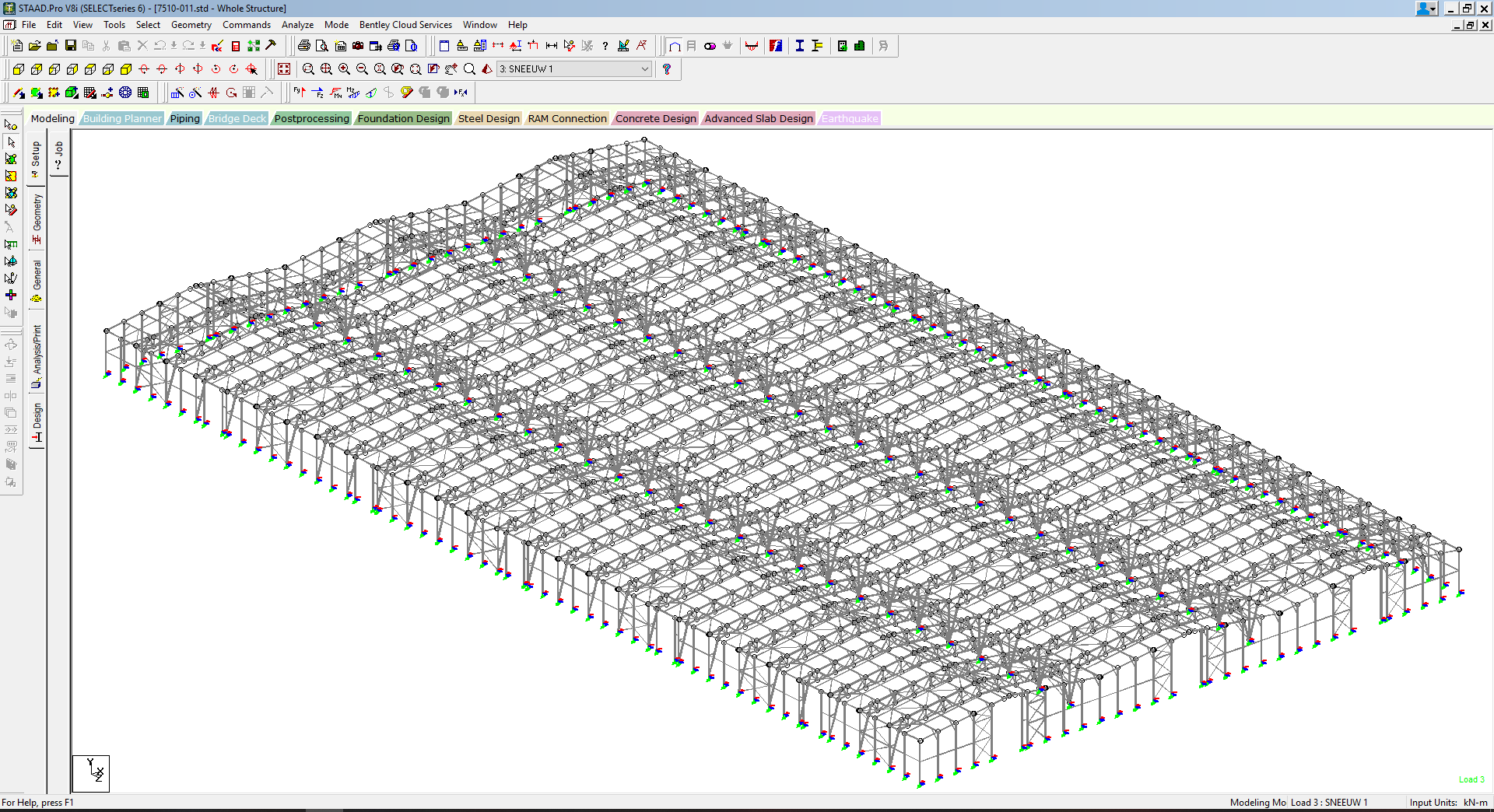Image resolution: width=1494 pixels, height=812 pixels.
Task: Select isometric view yellow cube icon
Action: [126, 69]
